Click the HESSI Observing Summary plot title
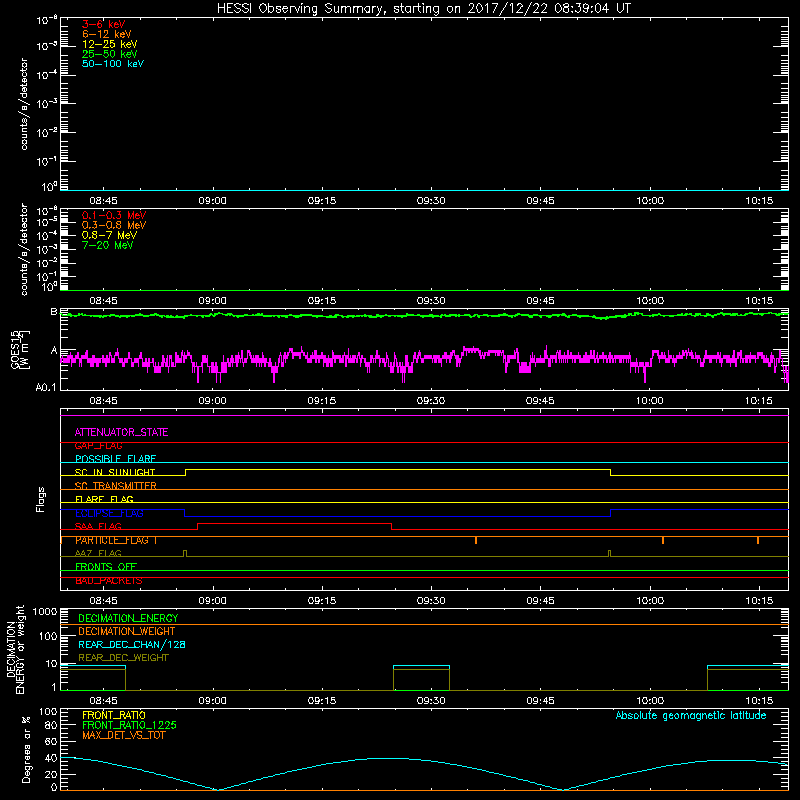800x800 pixels. pos(424,9)
